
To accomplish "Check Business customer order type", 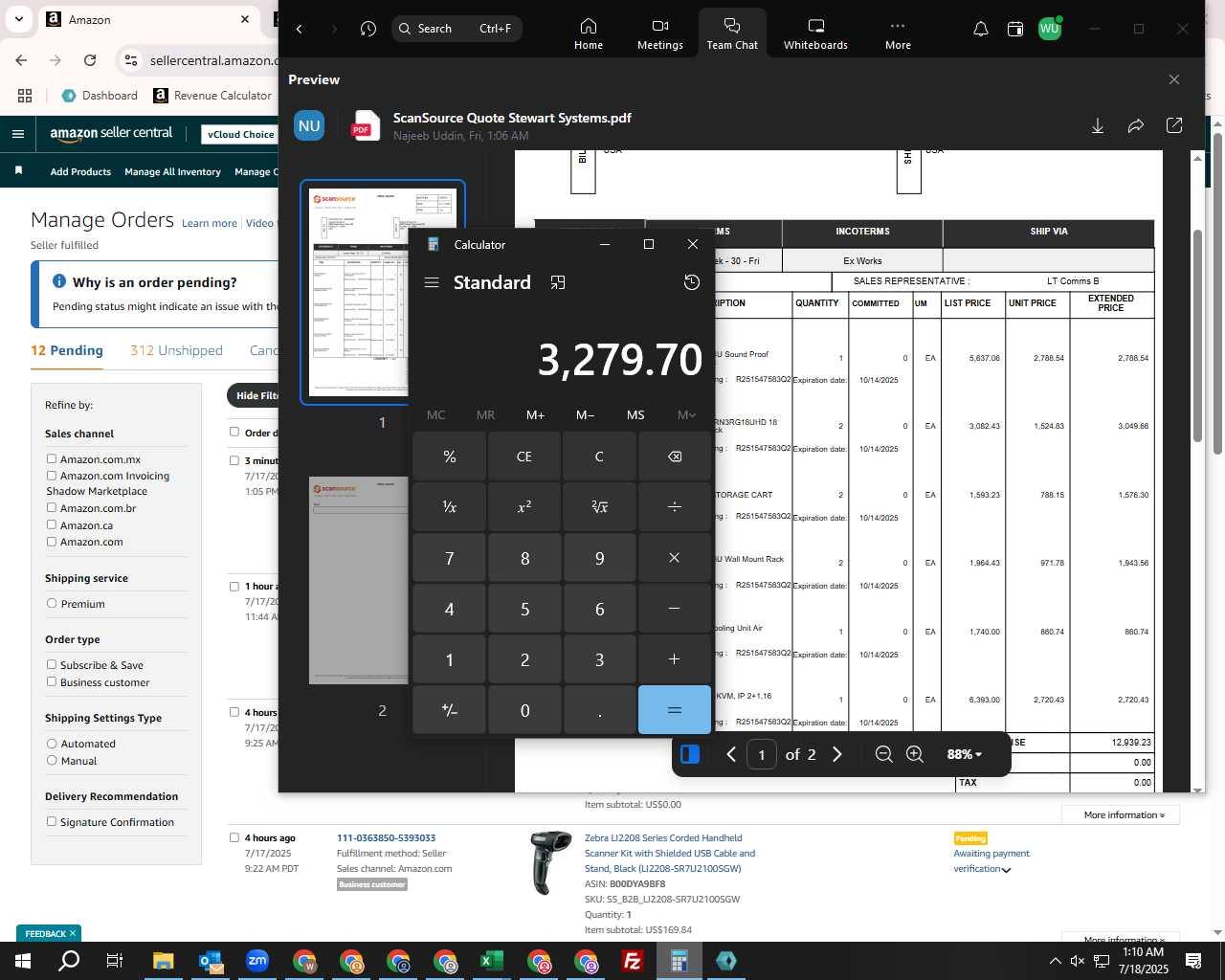I will (x=52, y=682).
